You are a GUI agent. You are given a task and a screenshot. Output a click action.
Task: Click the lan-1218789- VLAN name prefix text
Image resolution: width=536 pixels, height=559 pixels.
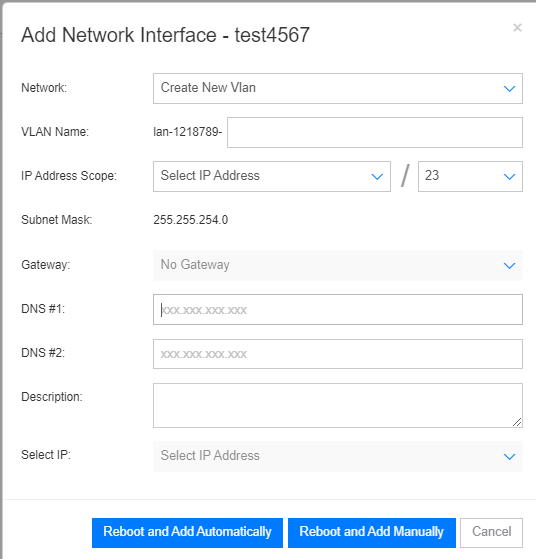pos(188,132)
